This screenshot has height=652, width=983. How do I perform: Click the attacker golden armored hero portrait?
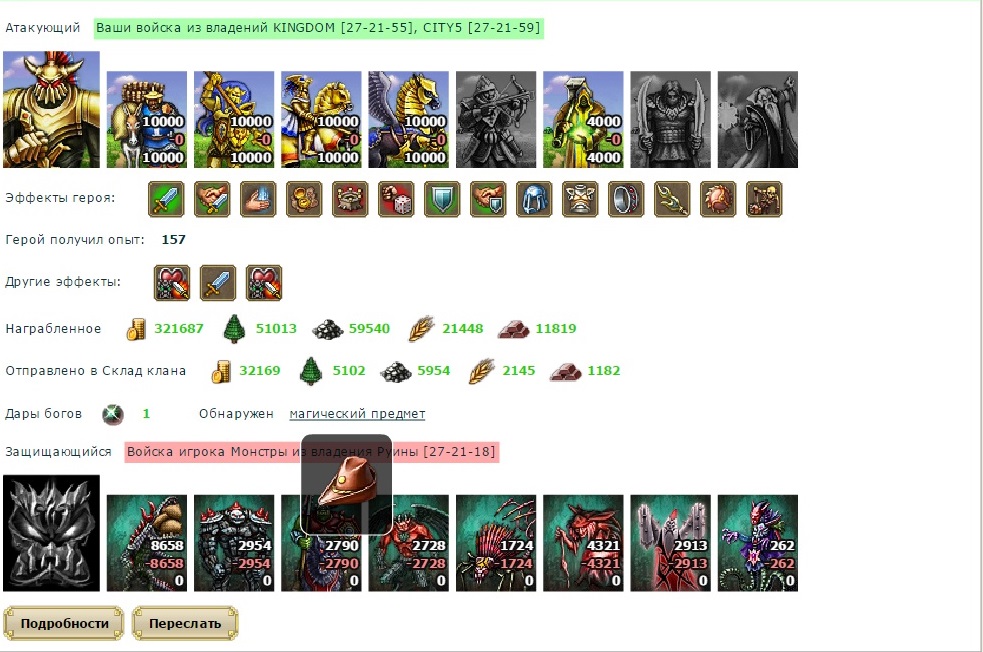click(x=51, y=110)
